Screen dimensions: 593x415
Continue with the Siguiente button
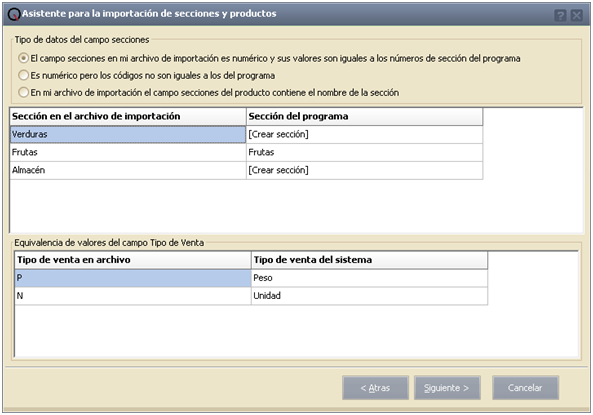click(447, 388)
